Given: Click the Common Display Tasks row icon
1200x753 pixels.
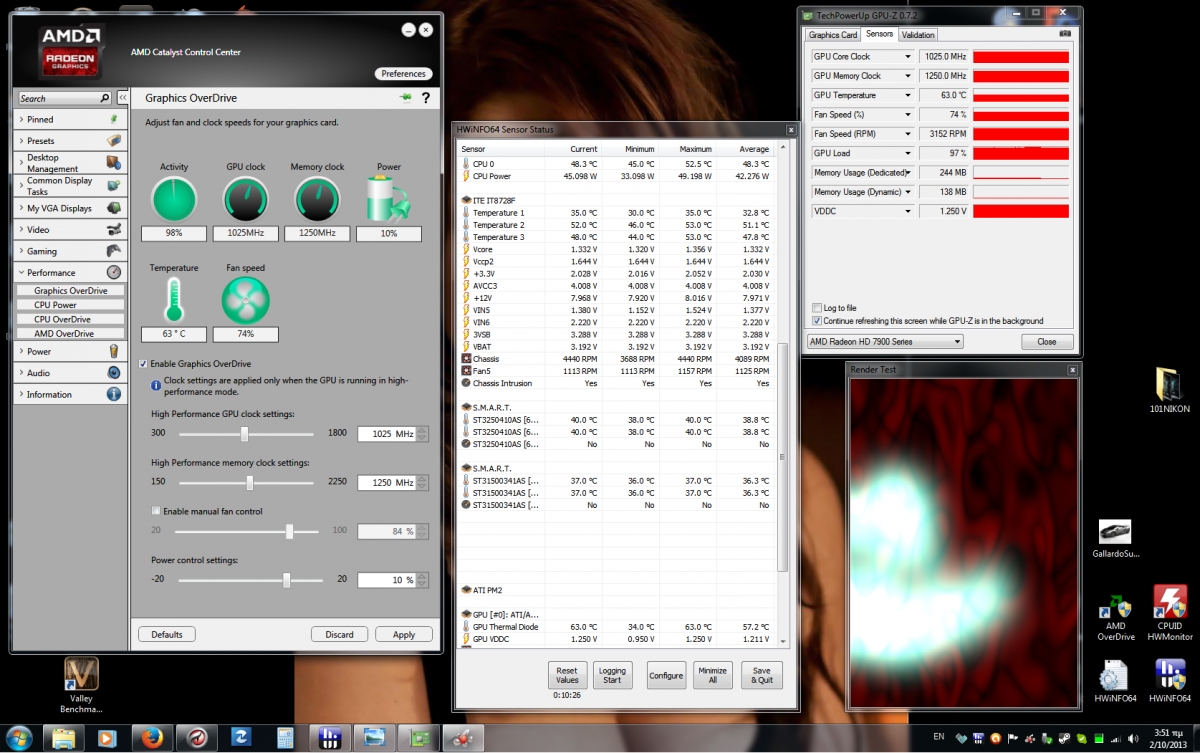Looking at the screenshot, I should click(114, 185).
